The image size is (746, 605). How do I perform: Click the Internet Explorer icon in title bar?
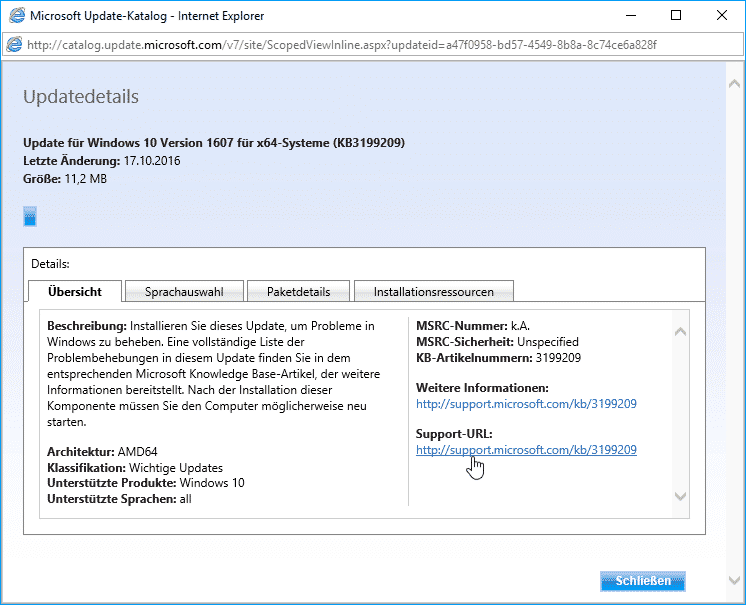[17, 16]
